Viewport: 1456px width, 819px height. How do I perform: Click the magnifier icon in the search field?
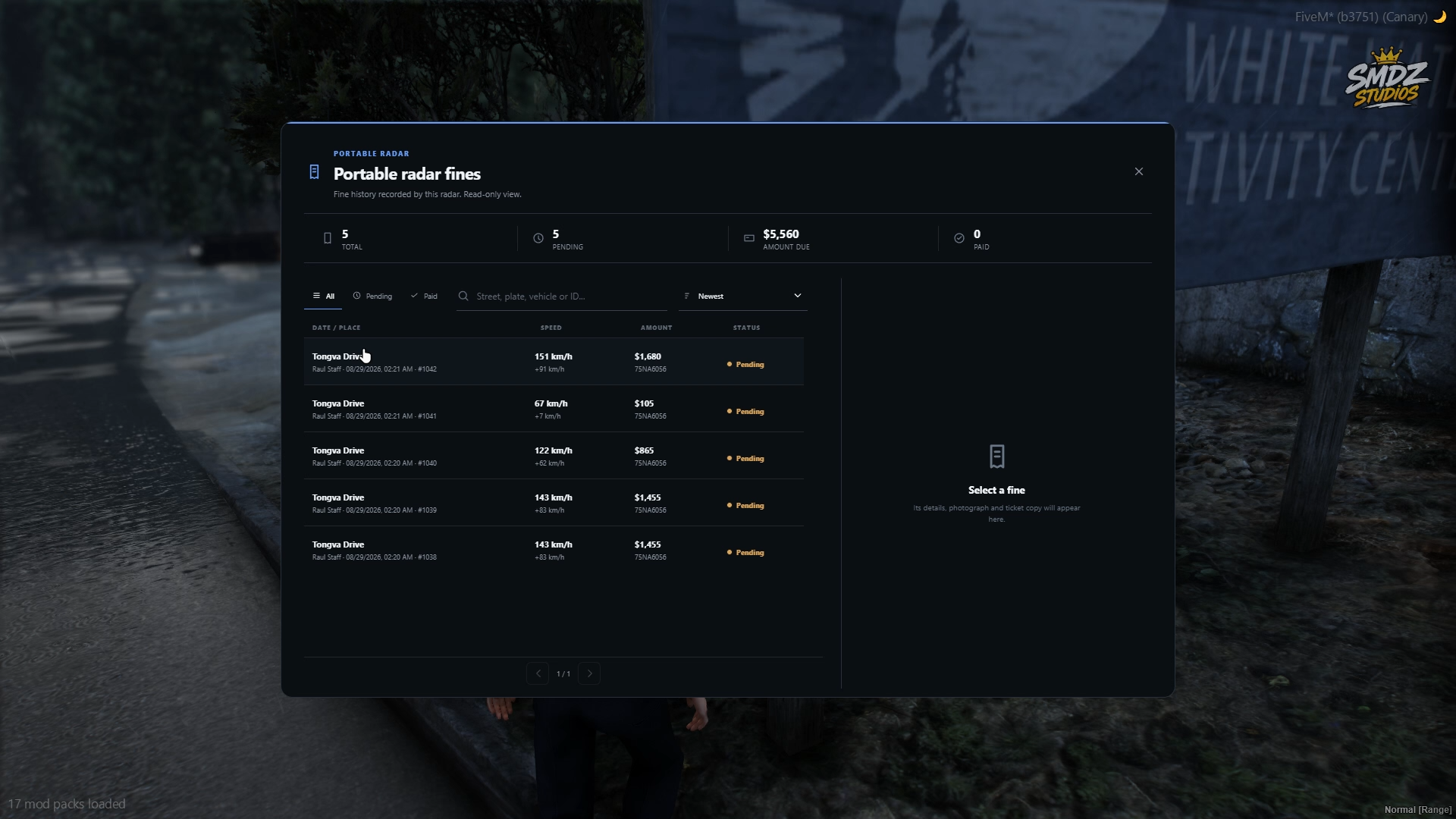pos(463,296)
